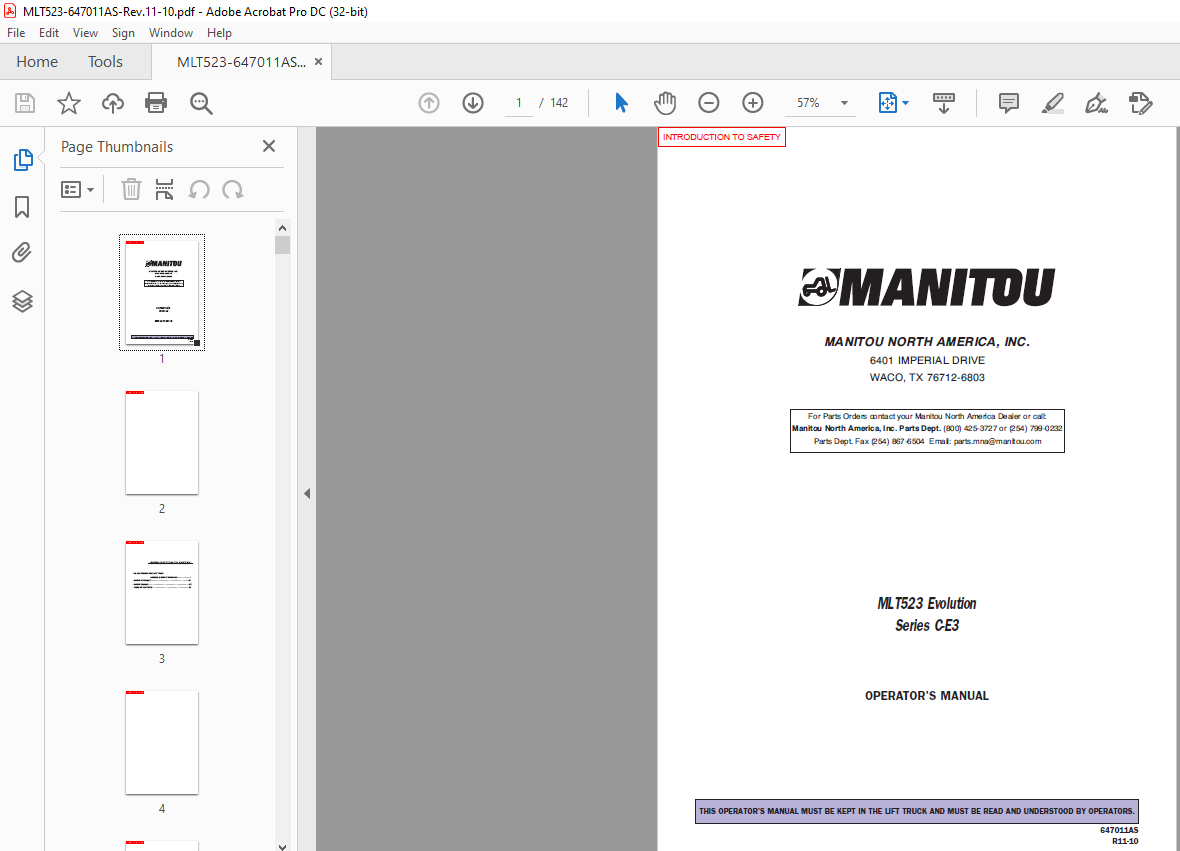Switch to the Home tab
The width and height of the screenshot is (1180, 851).
point(37,62)
